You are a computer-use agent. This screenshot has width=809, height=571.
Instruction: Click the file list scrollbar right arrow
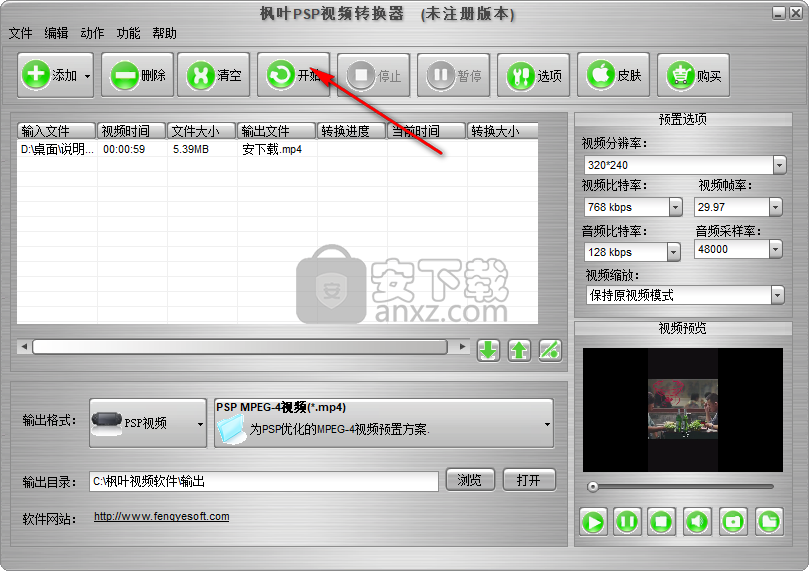(462, 347)
